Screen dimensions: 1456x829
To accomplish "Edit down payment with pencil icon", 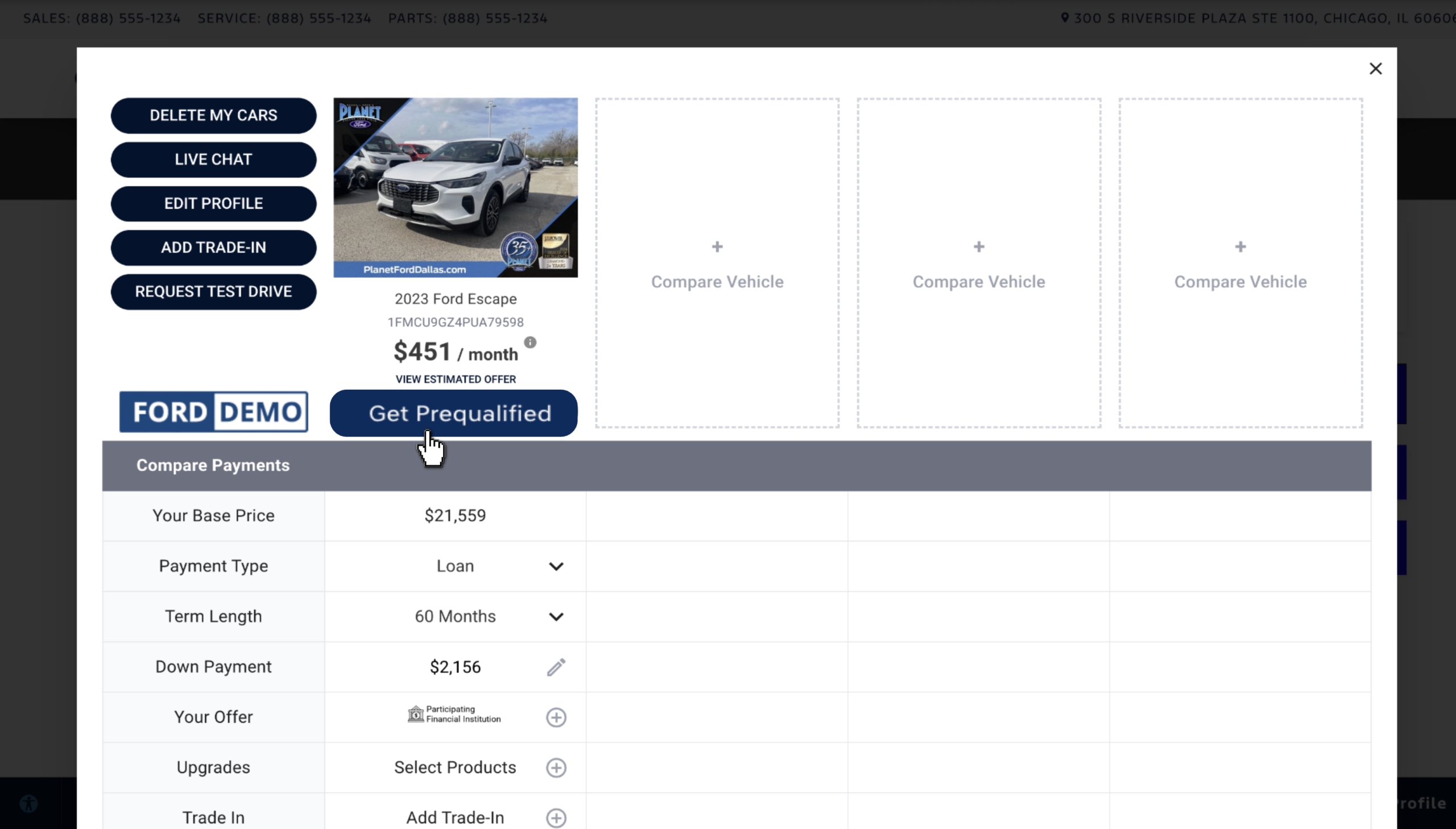I will [556, 667].
